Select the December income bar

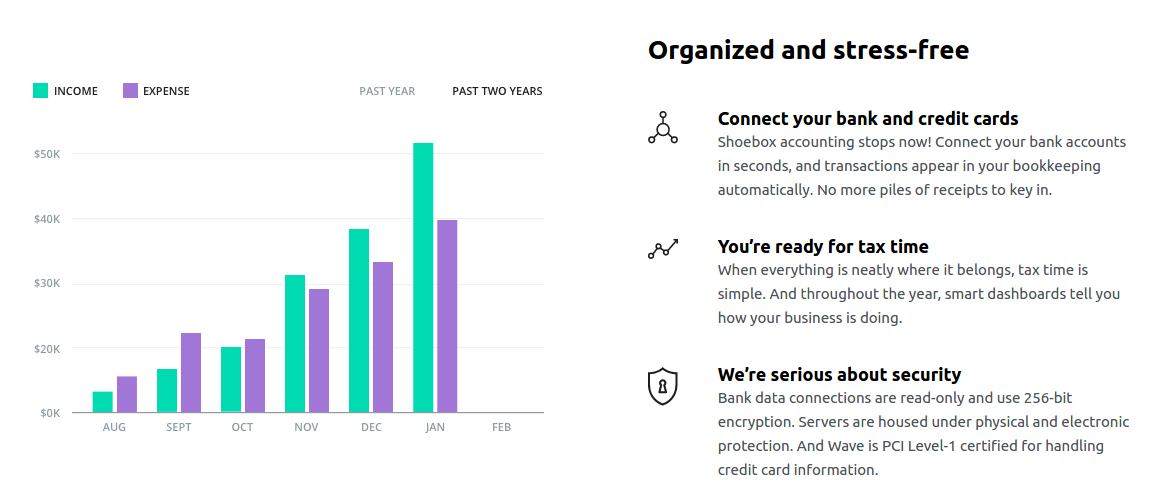click(359, 321)
